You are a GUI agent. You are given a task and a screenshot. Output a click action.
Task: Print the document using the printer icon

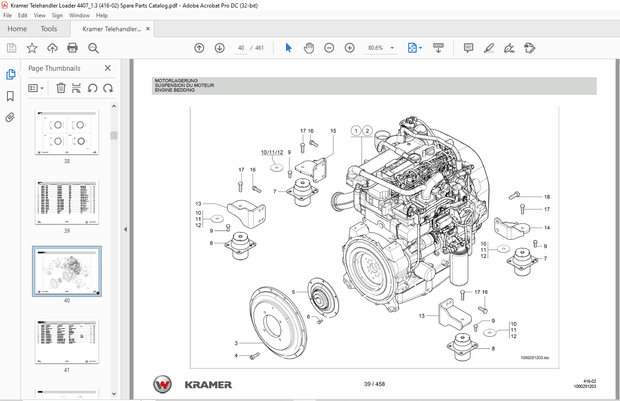(x=72, y=48)
